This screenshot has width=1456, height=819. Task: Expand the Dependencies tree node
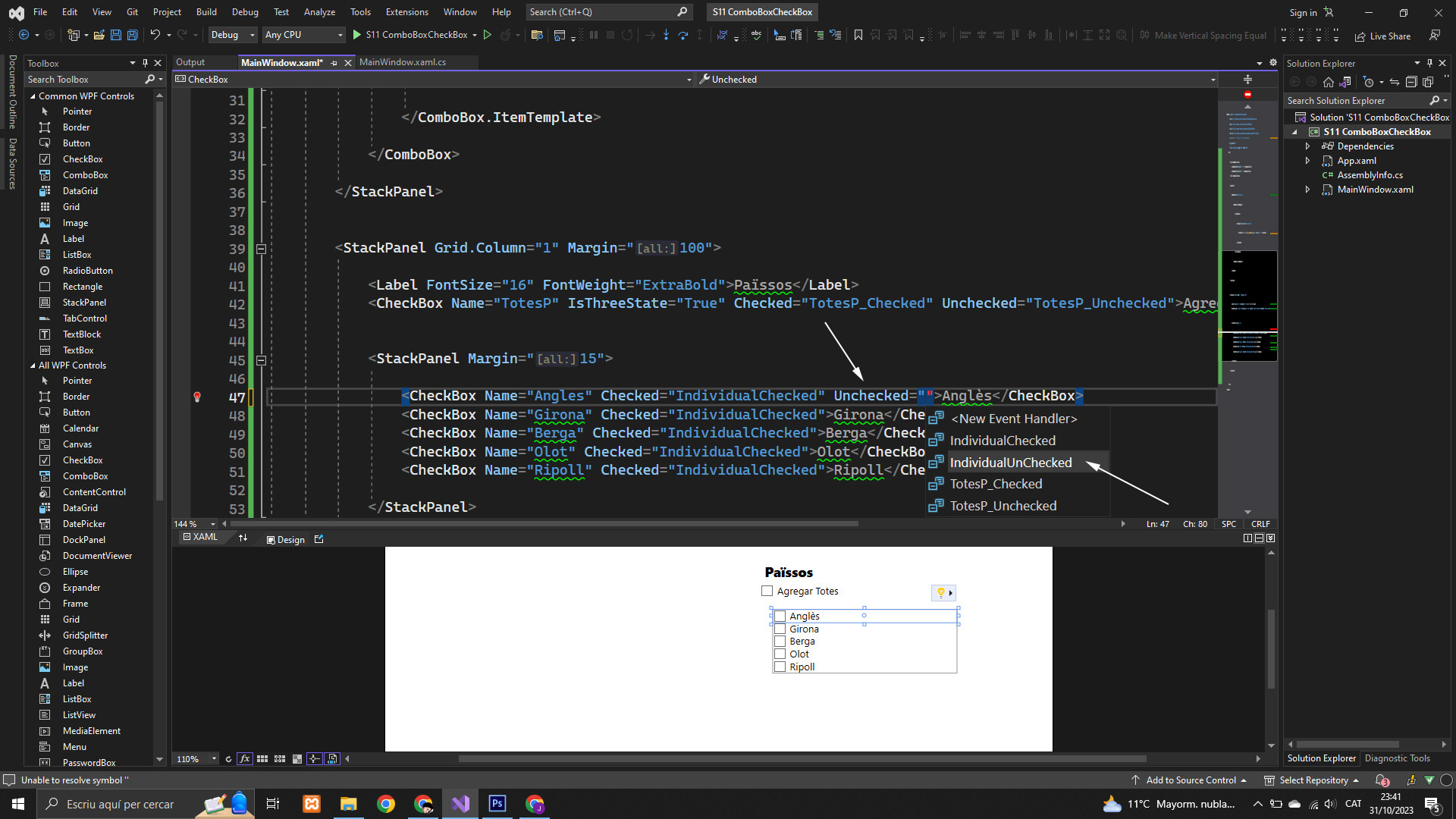[1307, 146]
